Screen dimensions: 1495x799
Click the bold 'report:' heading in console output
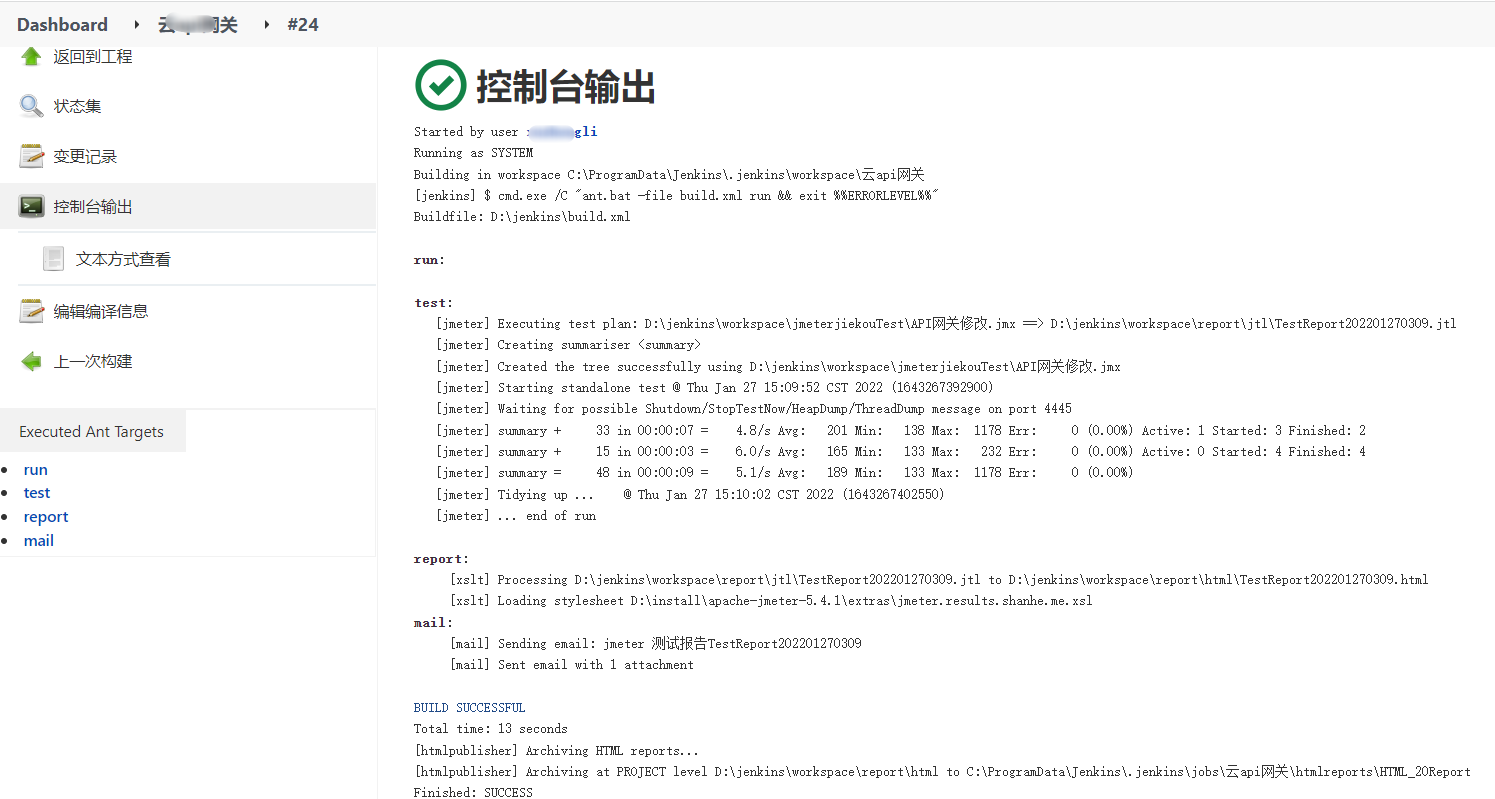[441, 559]
